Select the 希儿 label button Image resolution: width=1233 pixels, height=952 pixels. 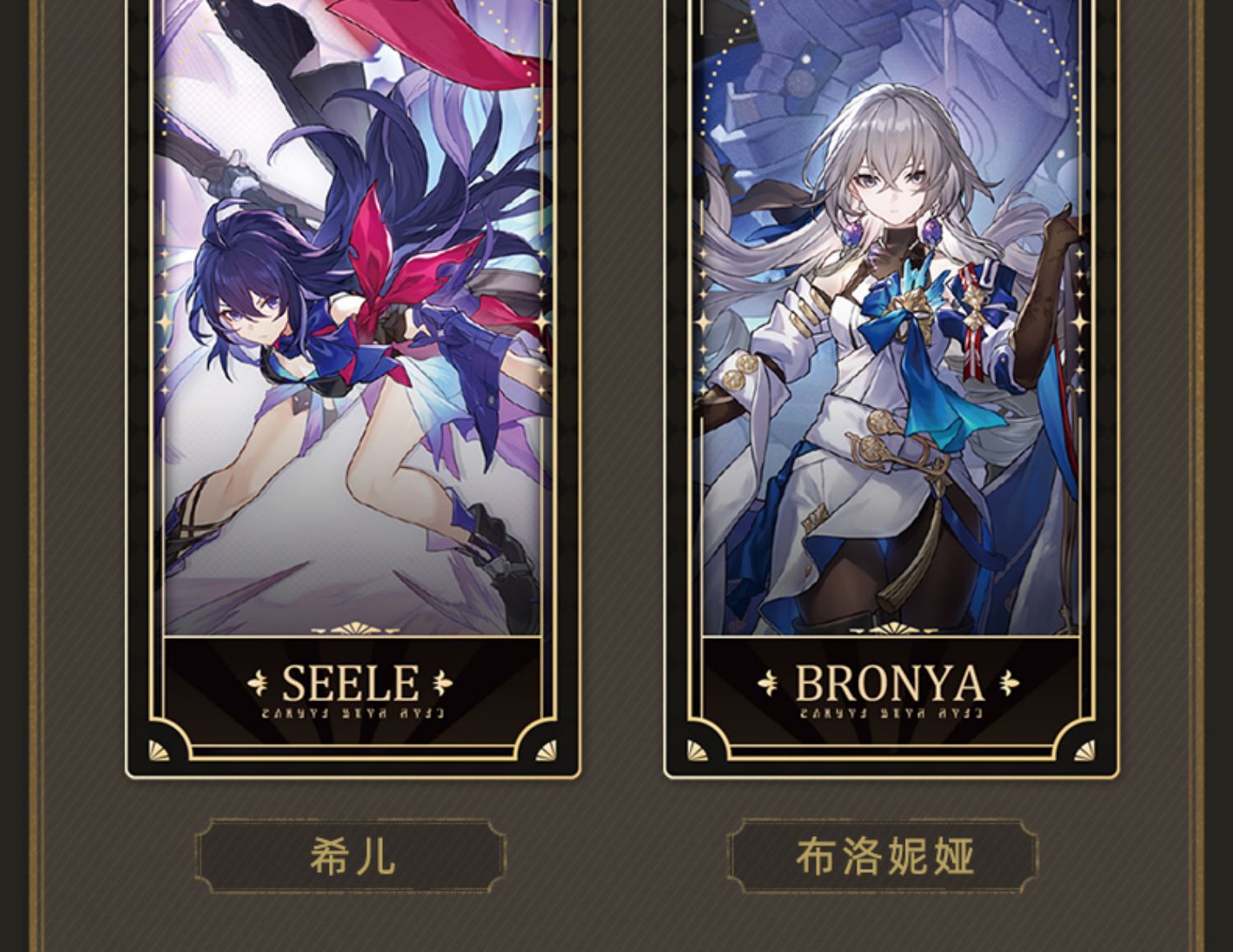[352, 856]
